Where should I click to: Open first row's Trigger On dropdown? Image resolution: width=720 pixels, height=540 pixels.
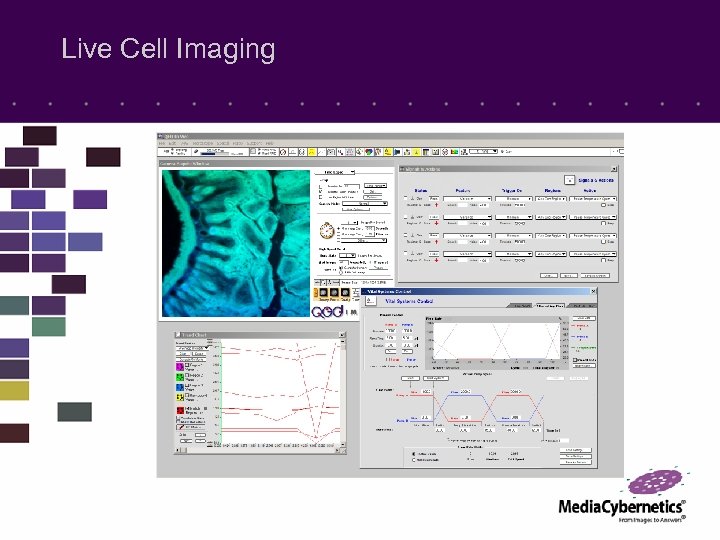tap(514, 199)
